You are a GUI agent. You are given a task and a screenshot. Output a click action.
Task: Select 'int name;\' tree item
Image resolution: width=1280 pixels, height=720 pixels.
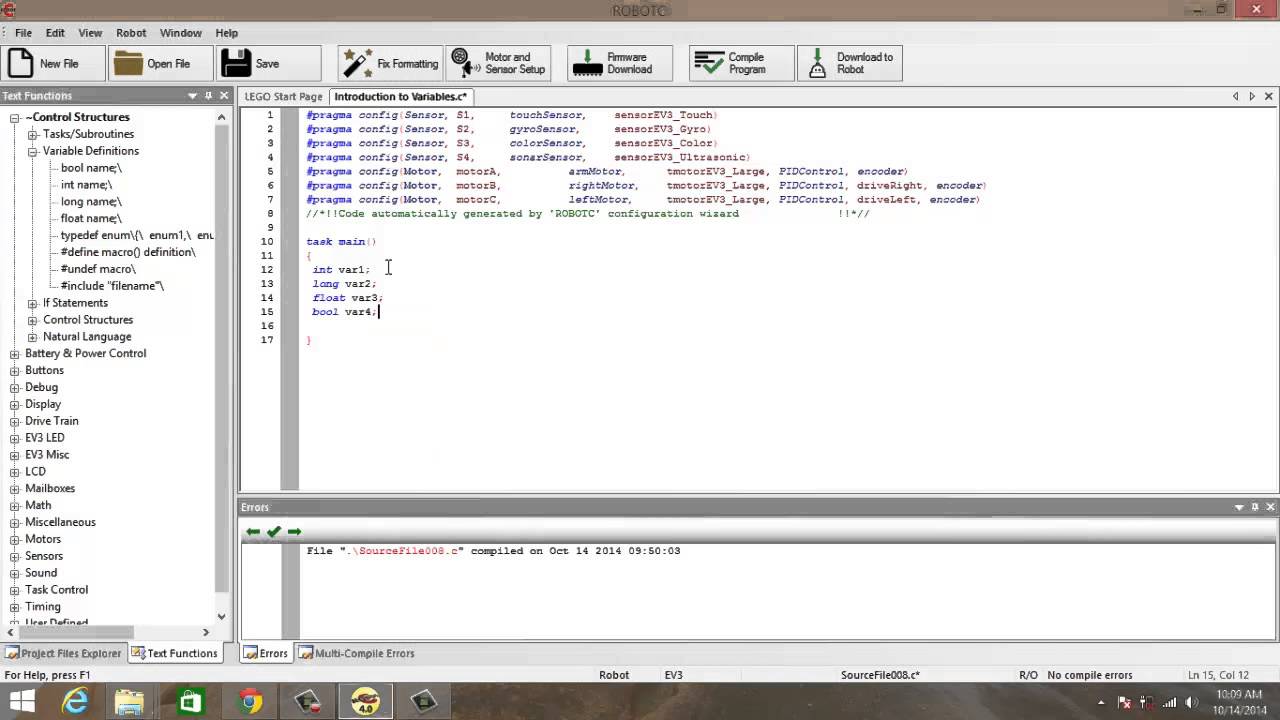coord(86,185)
